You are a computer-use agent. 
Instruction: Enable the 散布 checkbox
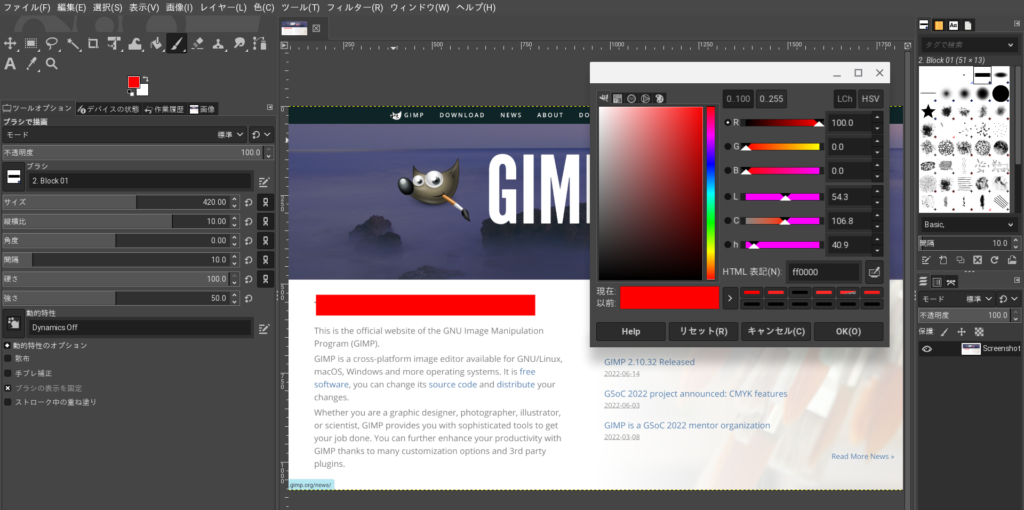click(8, 359)
